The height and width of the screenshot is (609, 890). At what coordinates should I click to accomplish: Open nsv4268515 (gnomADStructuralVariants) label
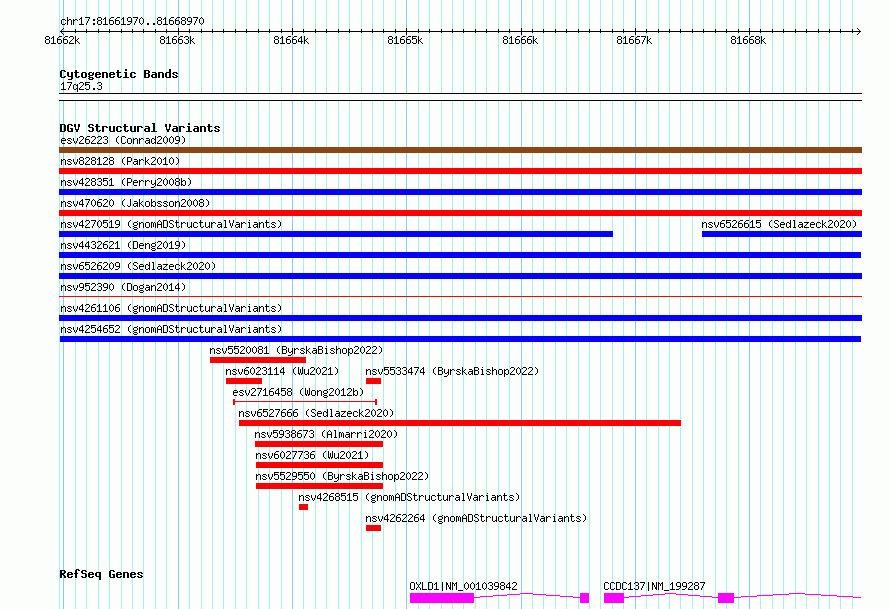pyautogui.click(x=409, y=497)
